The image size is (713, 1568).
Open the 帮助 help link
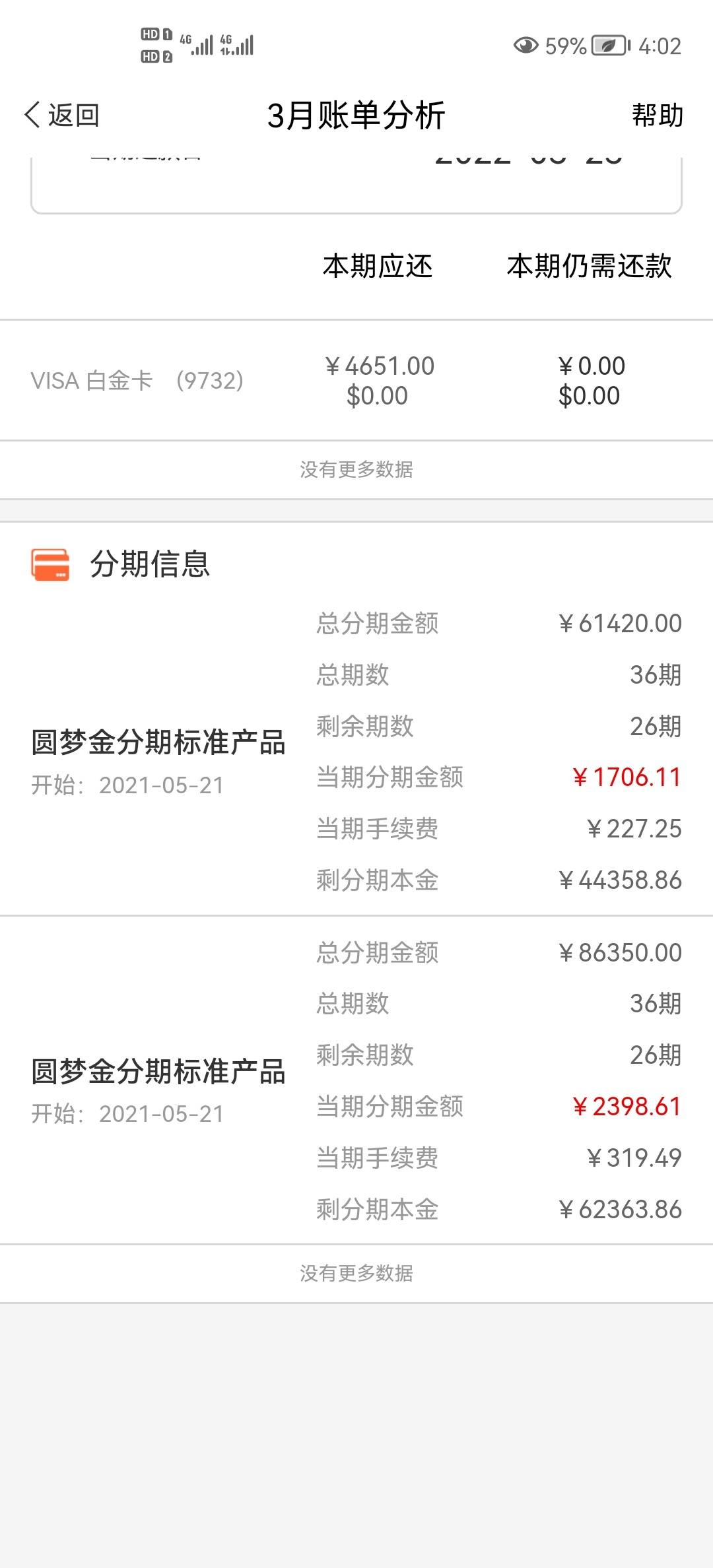pos(657,115)
